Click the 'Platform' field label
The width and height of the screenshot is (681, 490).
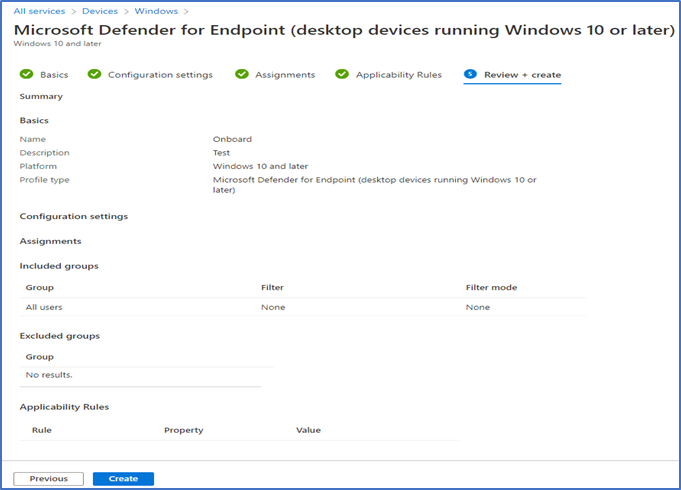(38, 166)
